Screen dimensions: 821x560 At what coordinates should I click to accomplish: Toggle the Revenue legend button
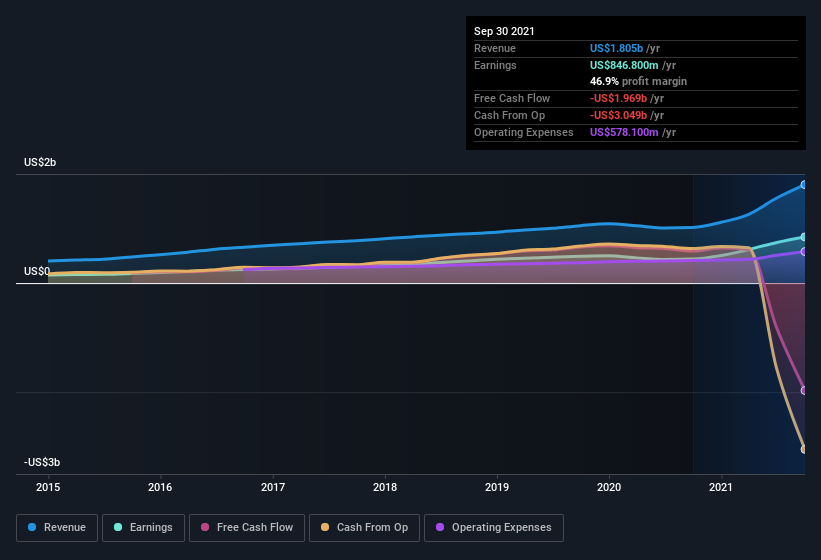57,528
